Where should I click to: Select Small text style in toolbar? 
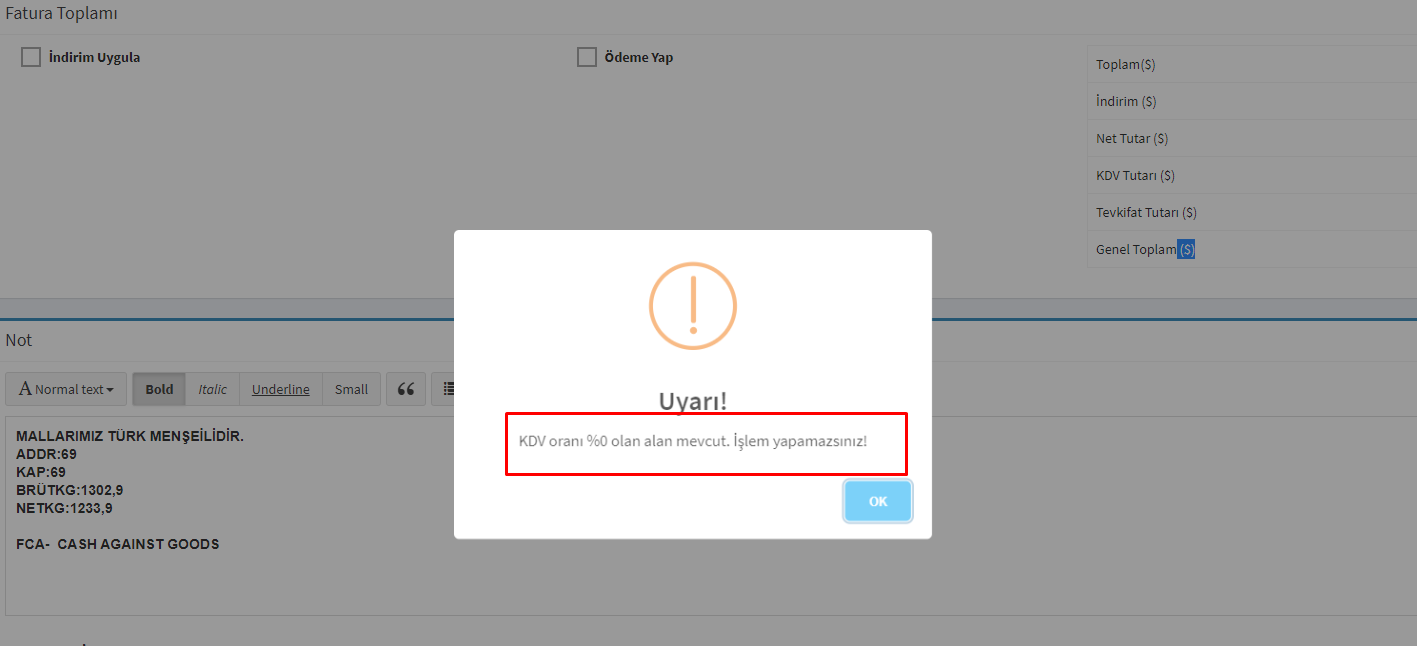[x=351, y=389]
